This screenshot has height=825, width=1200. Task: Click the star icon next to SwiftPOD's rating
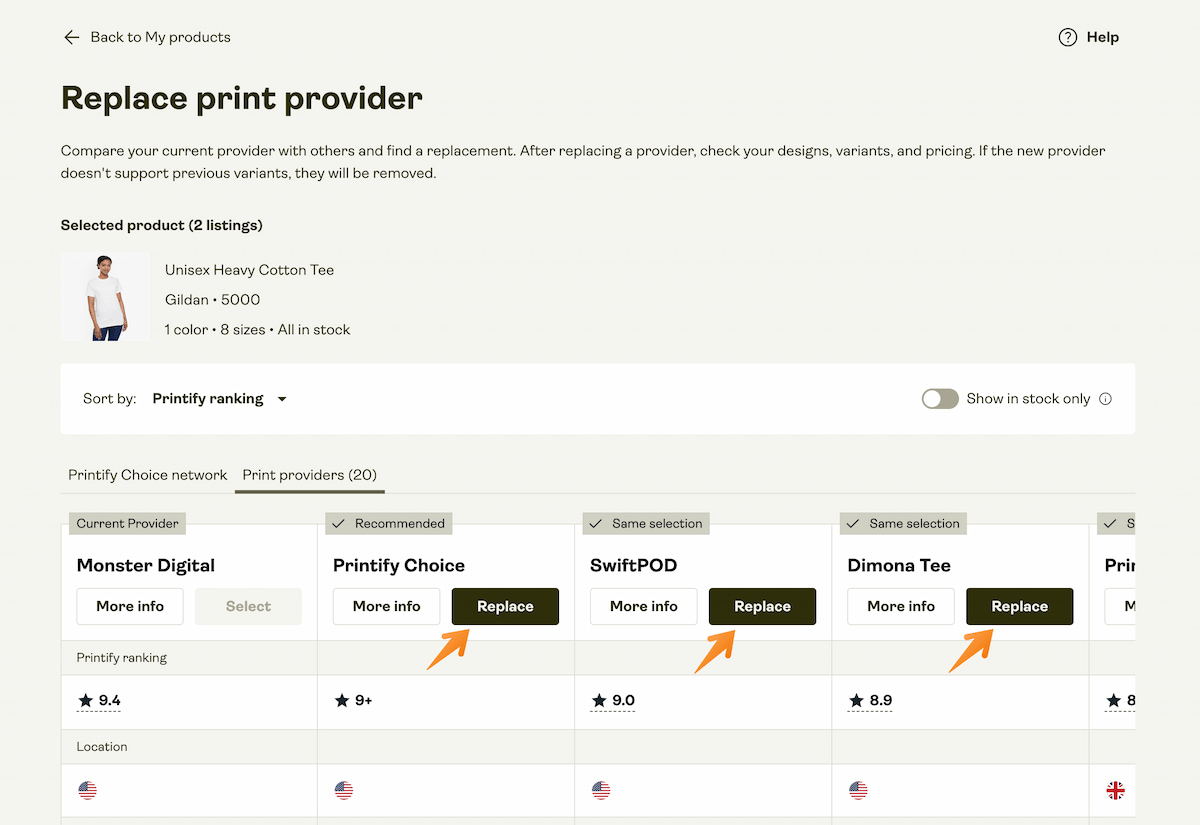click(598, 700)
